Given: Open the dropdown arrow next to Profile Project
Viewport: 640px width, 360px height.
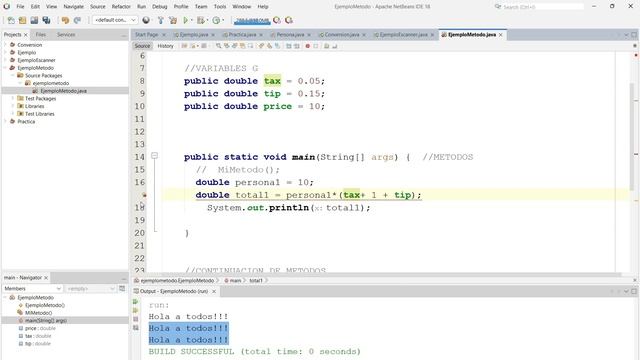Looking at the screenshot, I should click(222, 20).
